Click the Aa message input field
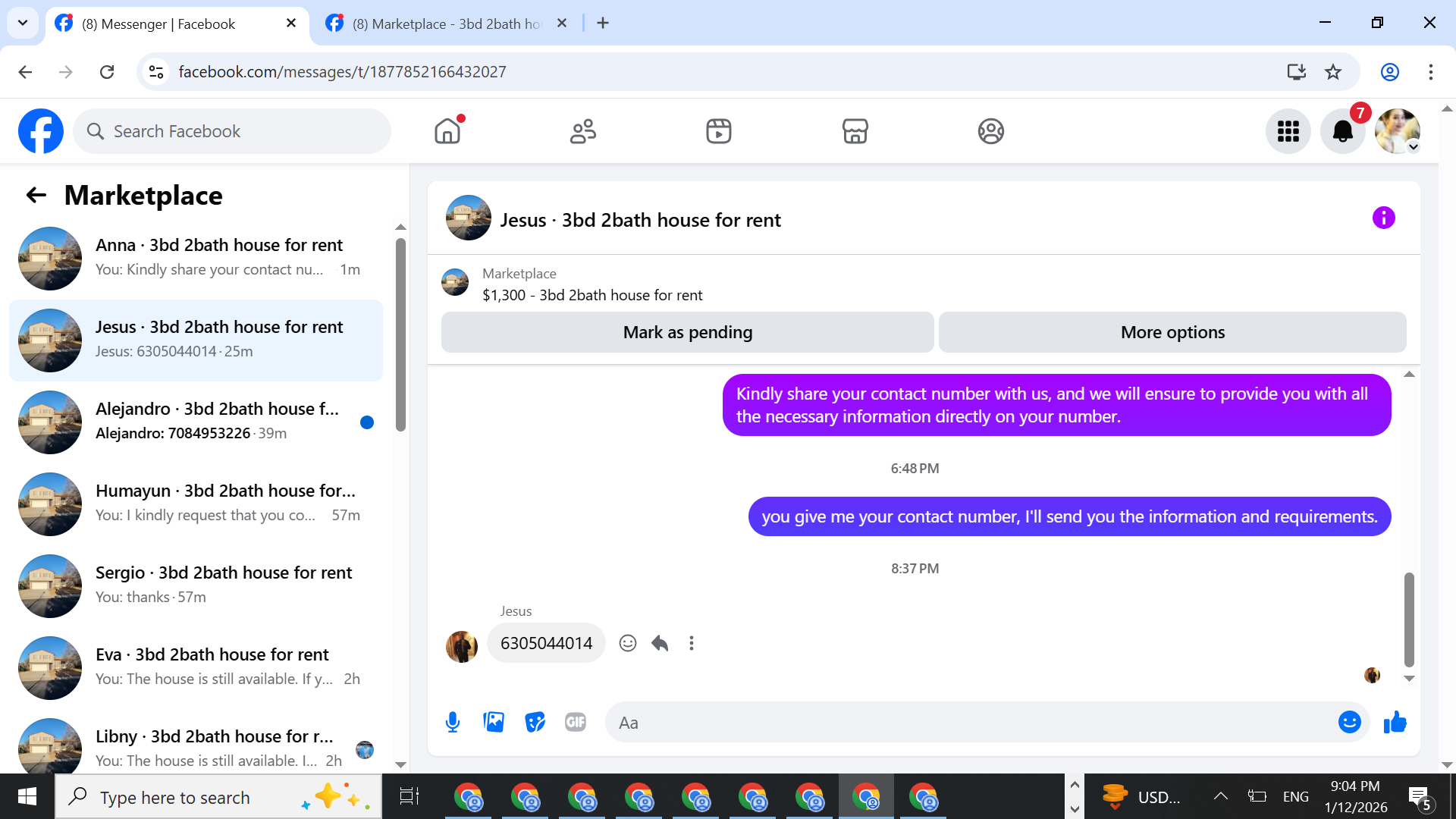The height and width of the screenshot is (819, 1456). (x=971, y=723)
